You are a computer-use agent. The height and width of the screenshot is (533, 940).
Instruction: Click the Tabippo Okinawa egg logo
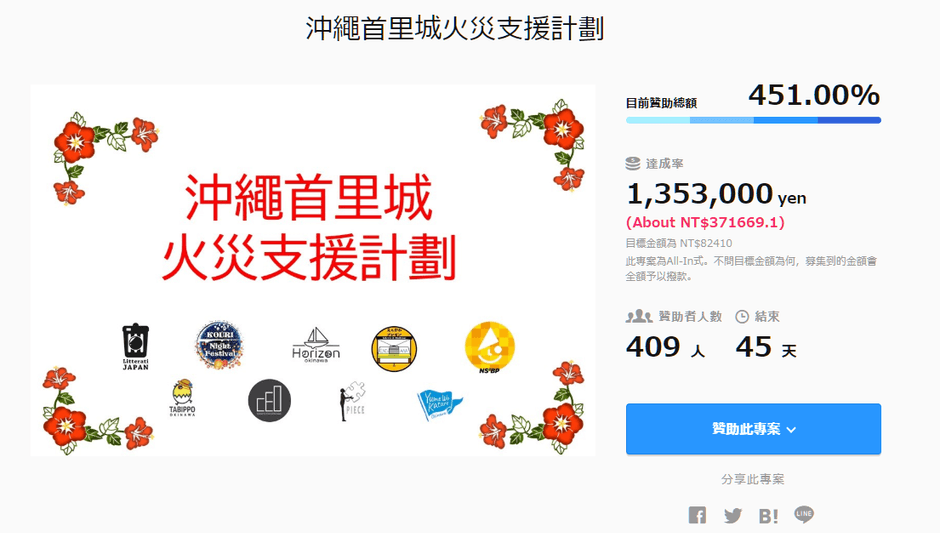pyautogui.click(x=182, y=398)
